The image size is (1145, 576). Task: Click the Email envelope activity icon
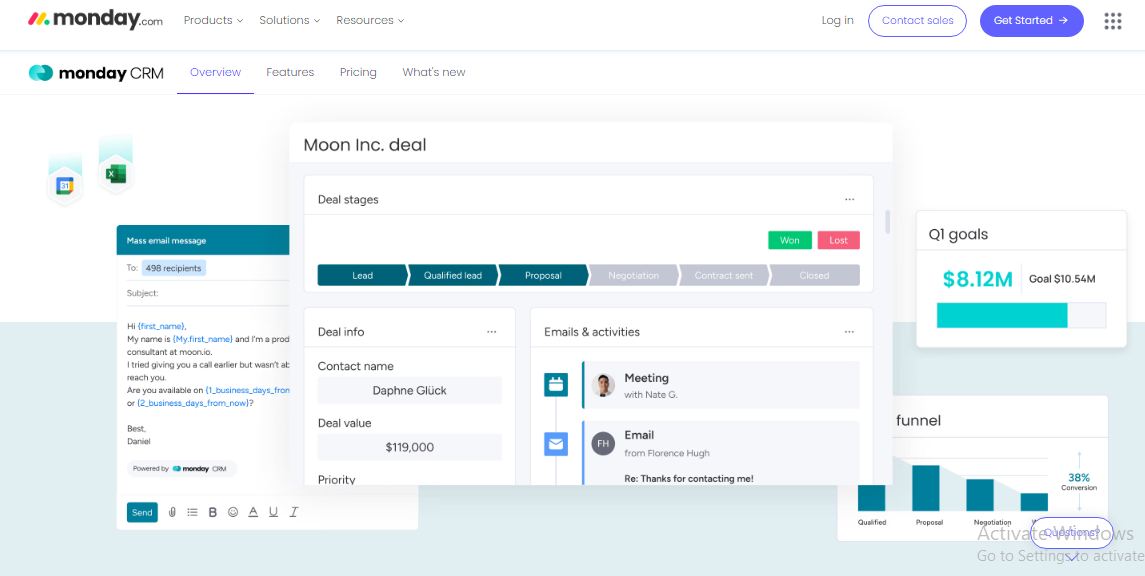[556, 444]
